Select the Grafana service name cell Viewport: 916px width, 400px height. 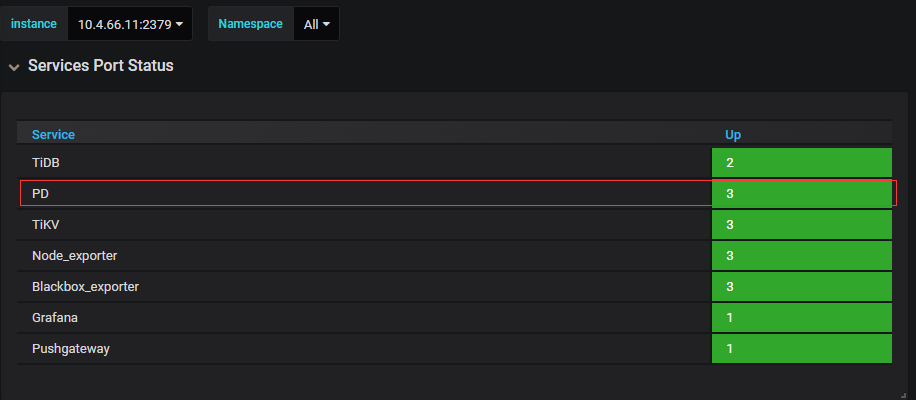click(55, 318)
